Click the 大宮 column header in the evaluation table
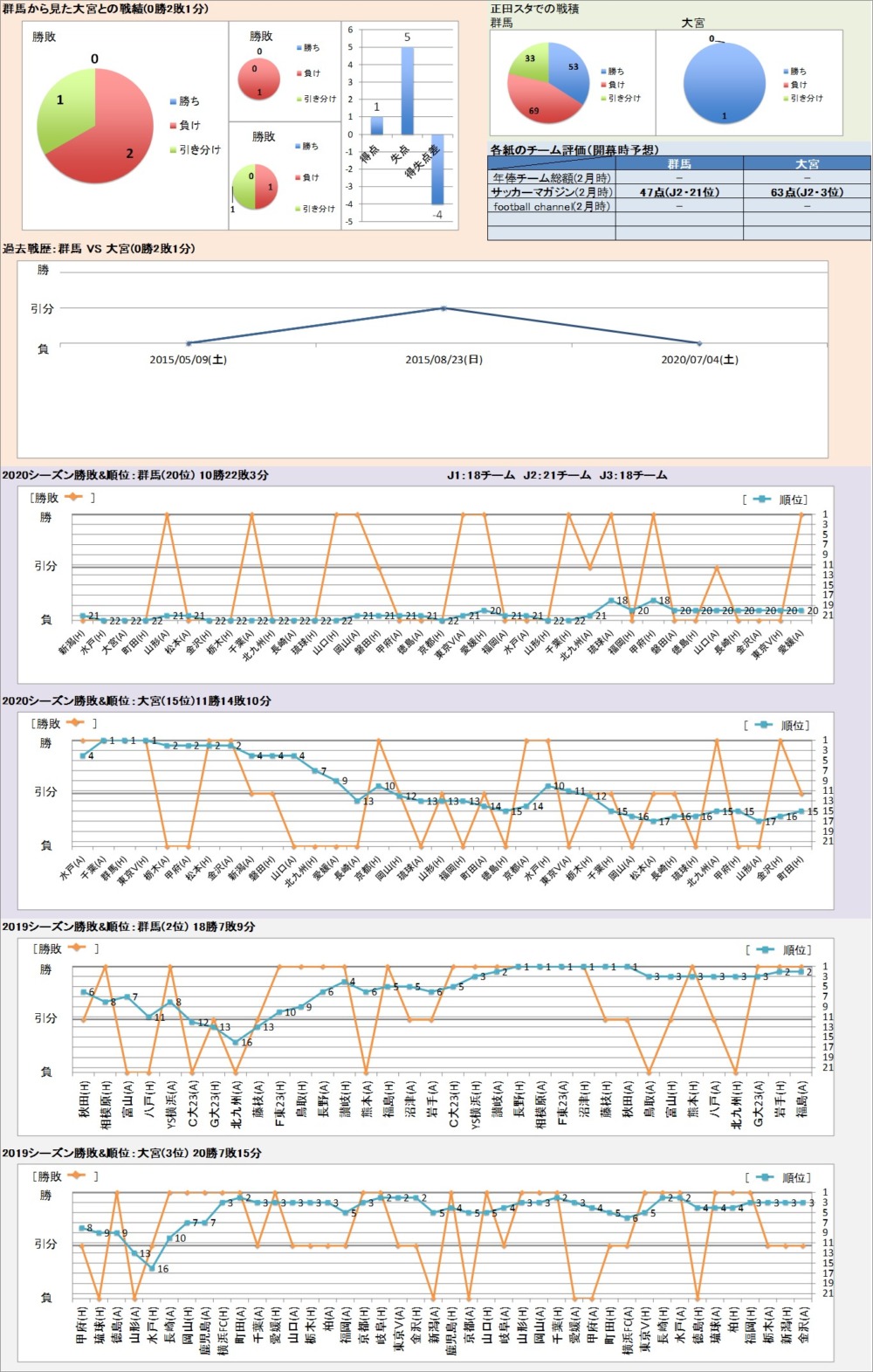 (807, 164)
